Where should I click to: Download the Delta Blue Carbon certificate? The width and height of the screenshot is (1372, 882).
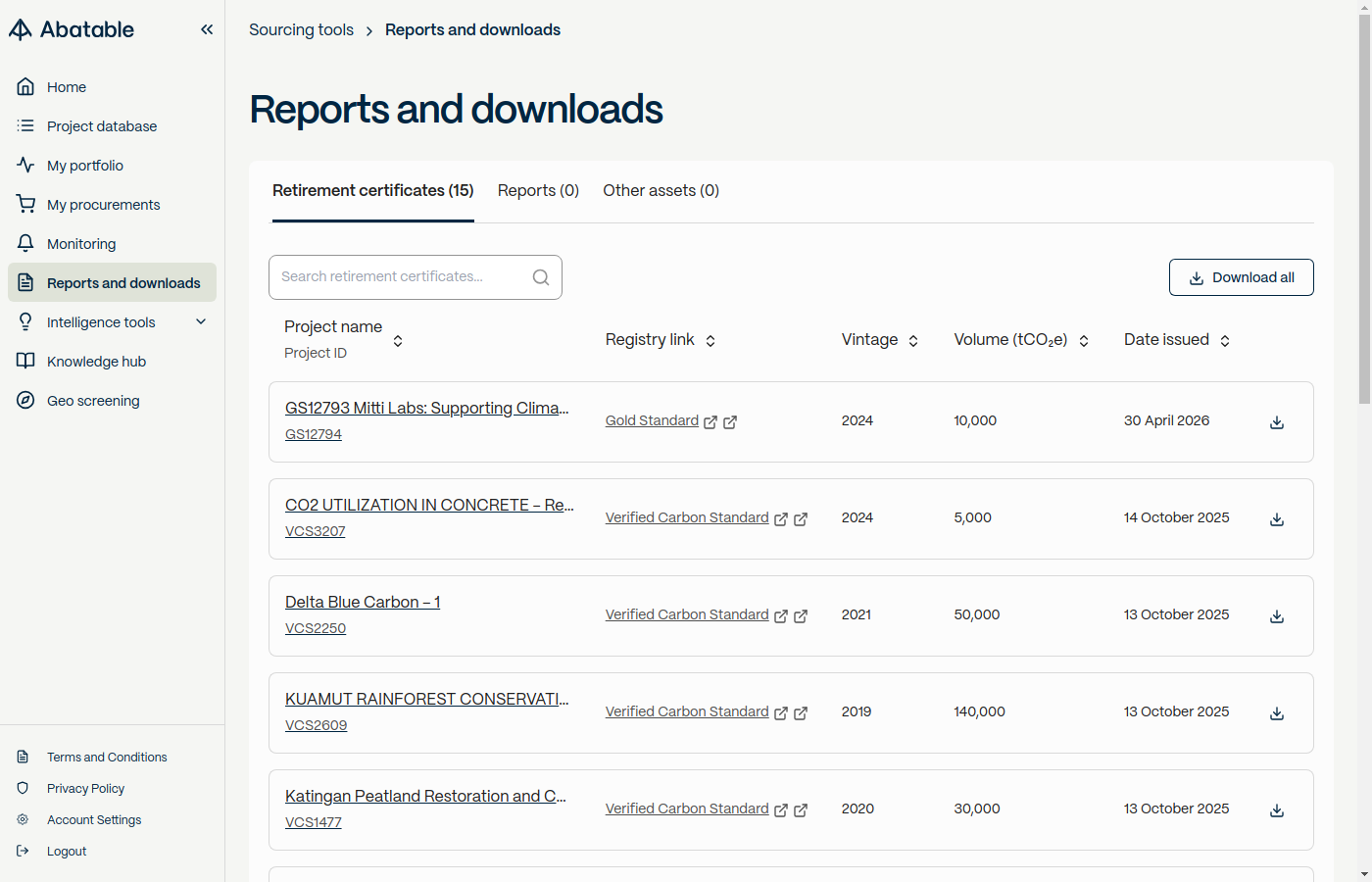coord(1277,616)
